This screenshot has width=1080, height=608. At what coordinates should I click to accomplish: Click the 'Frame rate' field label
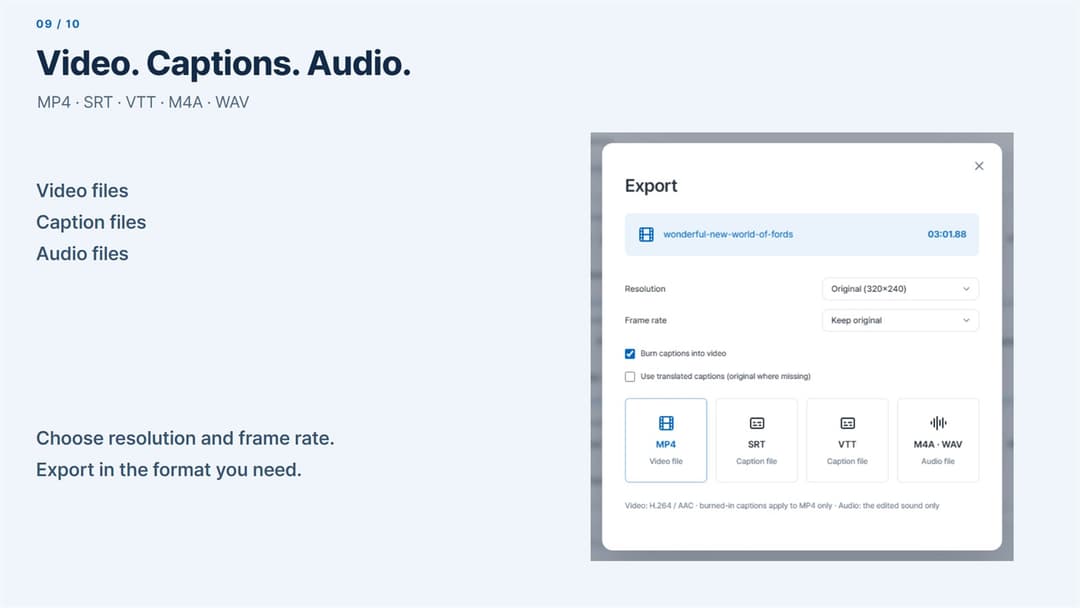tap(646, 320)
